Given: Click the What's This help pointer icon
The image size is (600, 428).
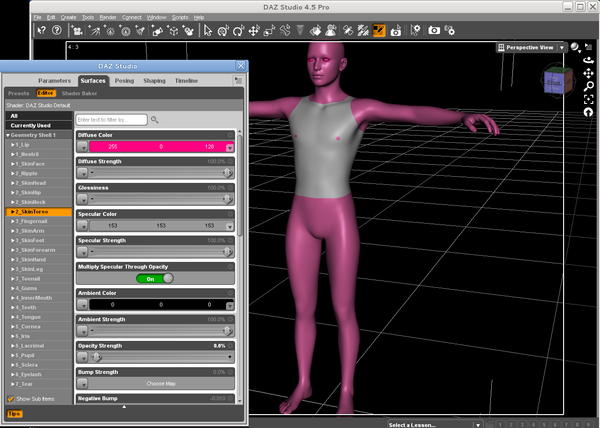Looking at the screenshot, I should 41,30.
